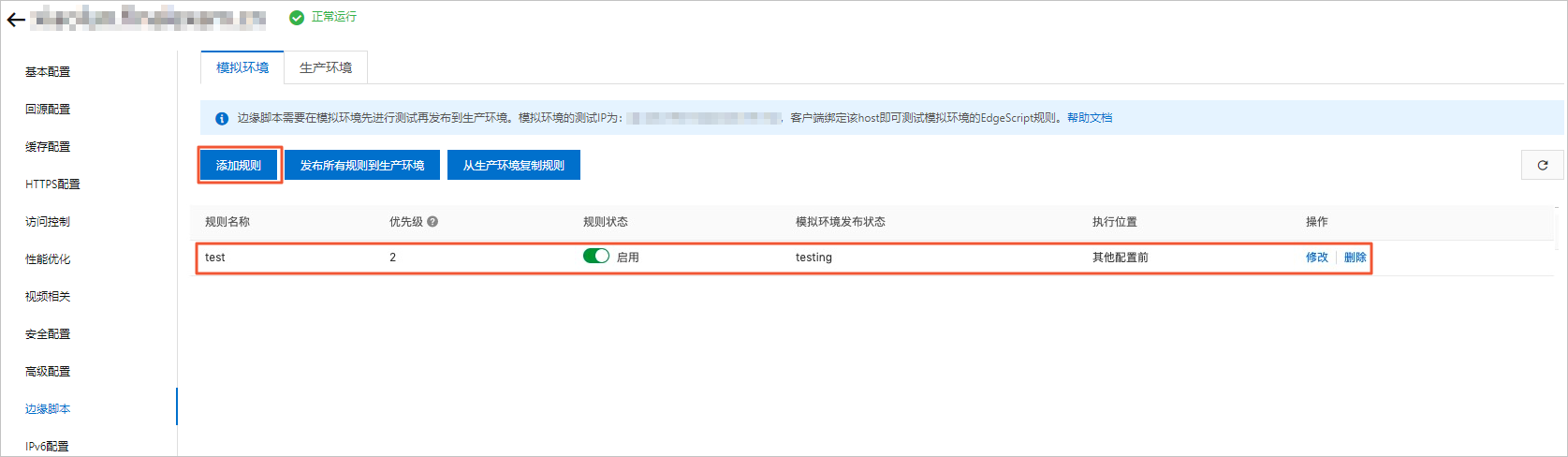1568x457 pixels.
Task: Click the 添加规则 button
Action: [x=239, y=165]
